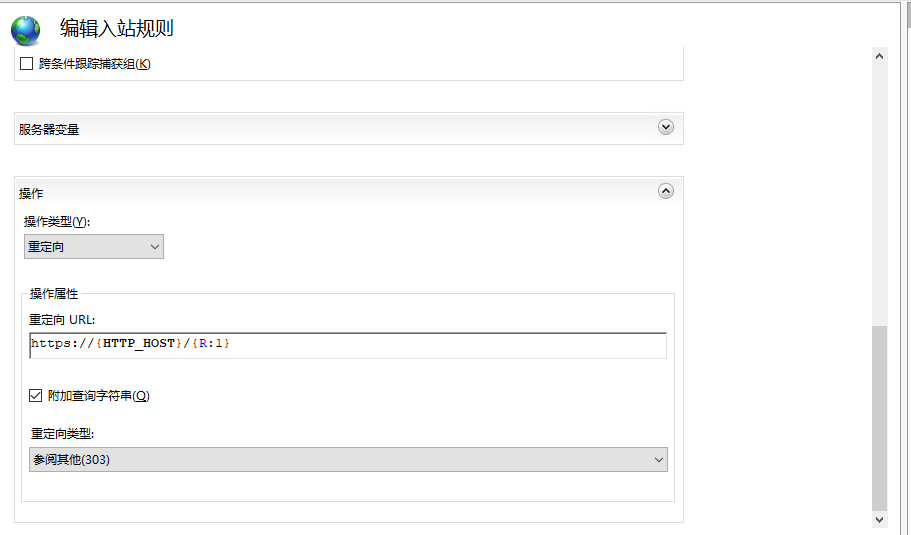Open the 操作类型 dropdown showing 重定向

pos(94,246)
